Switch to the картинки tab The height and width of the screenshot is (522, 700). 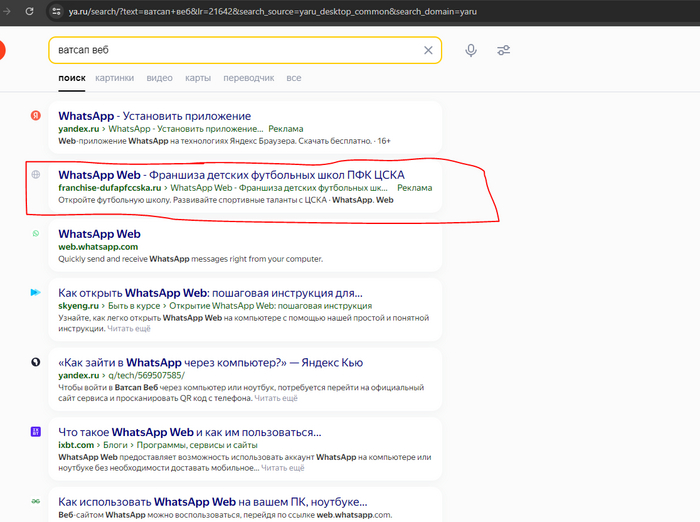pyautogui.click(x=115, y=78)
